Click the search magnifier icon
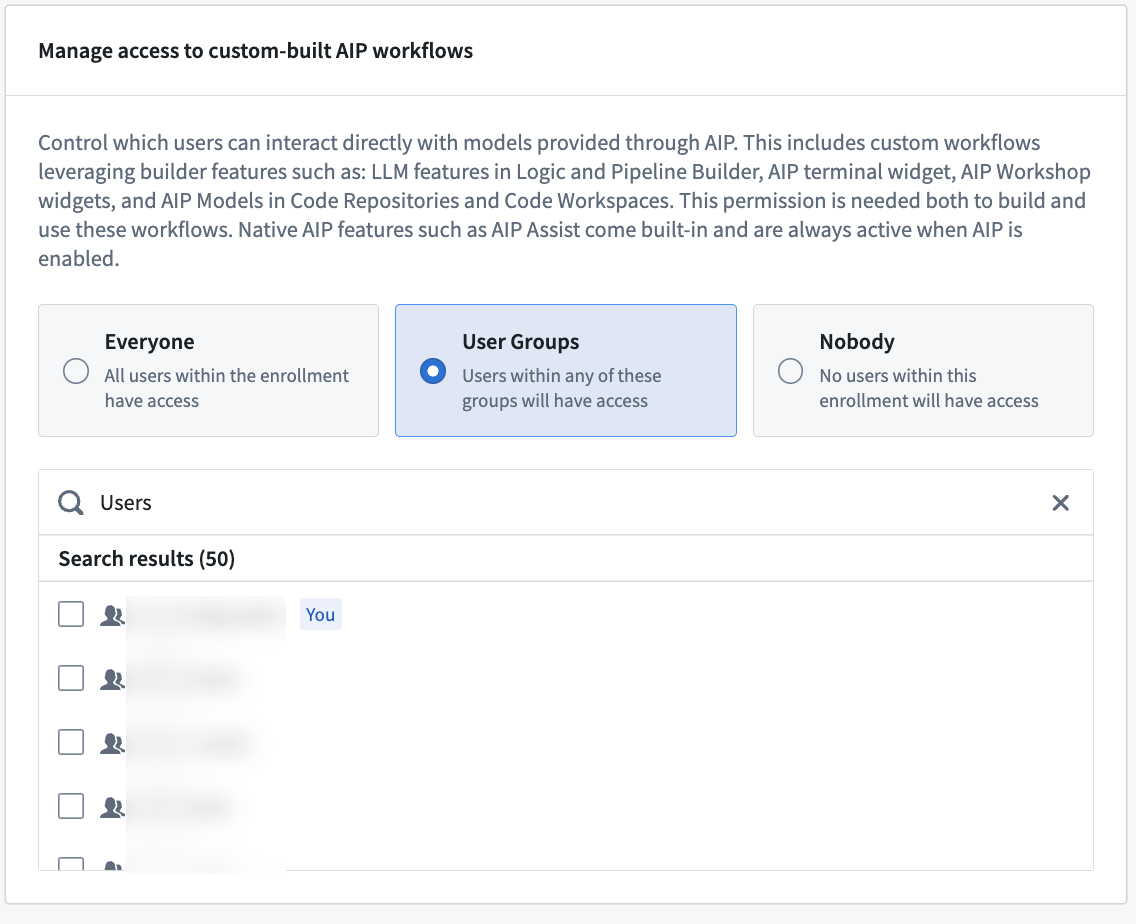This screenshot has width=1136, height=924. pyautogui.click(x=71, y=502)
